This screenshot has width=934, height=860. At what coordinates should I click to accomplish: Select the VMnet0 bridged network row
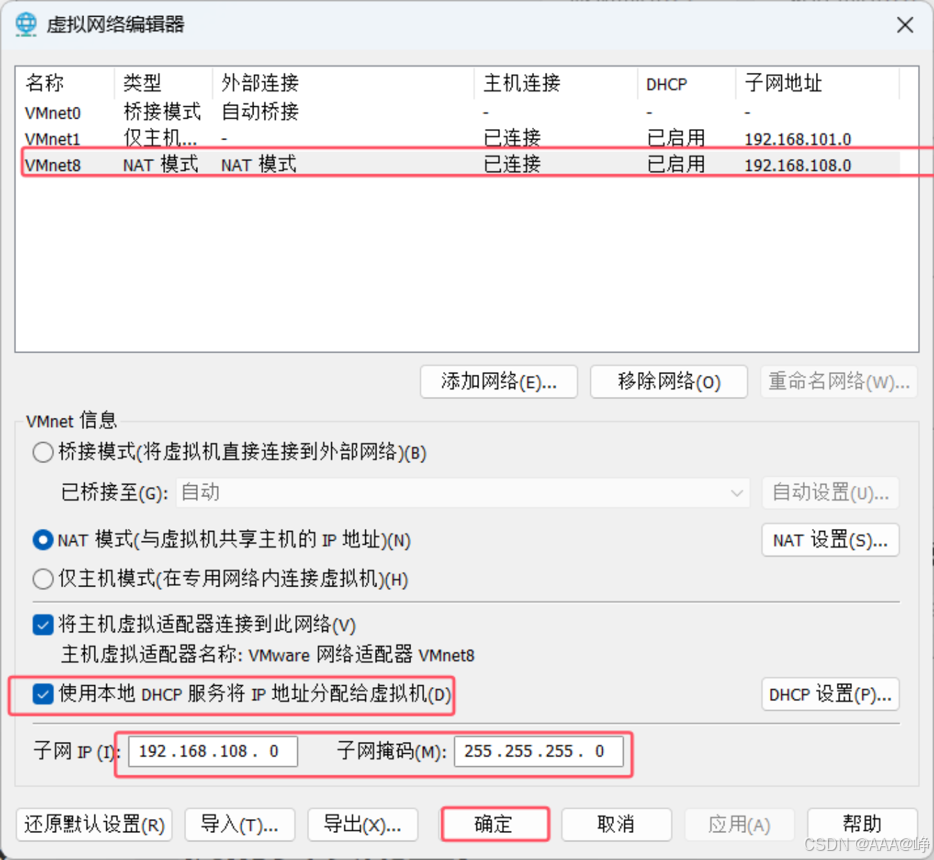click(462, 113)
